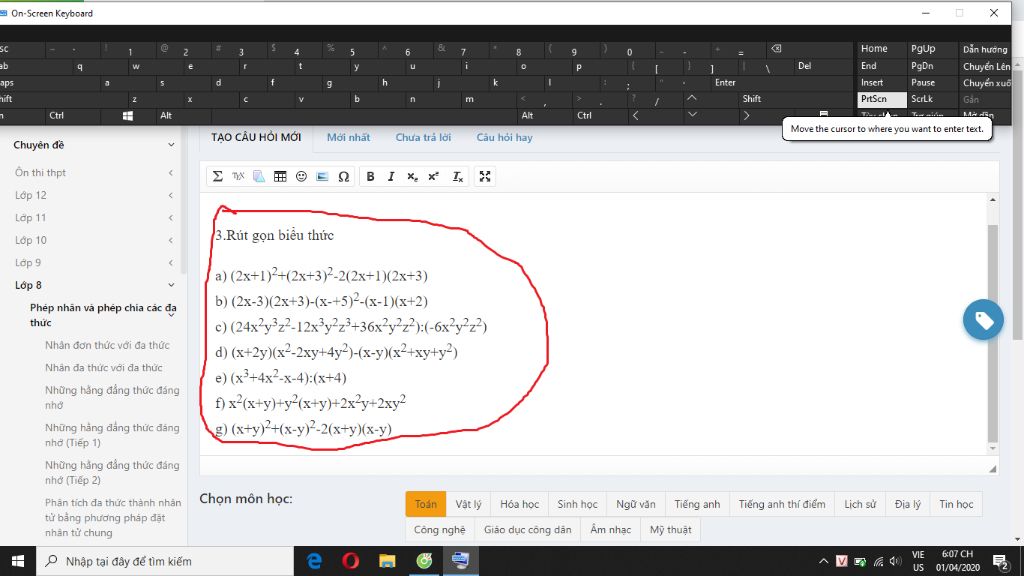1024x576 pixels.
Task: Open the volume control in system tray
Action: [x=895, y=561]
